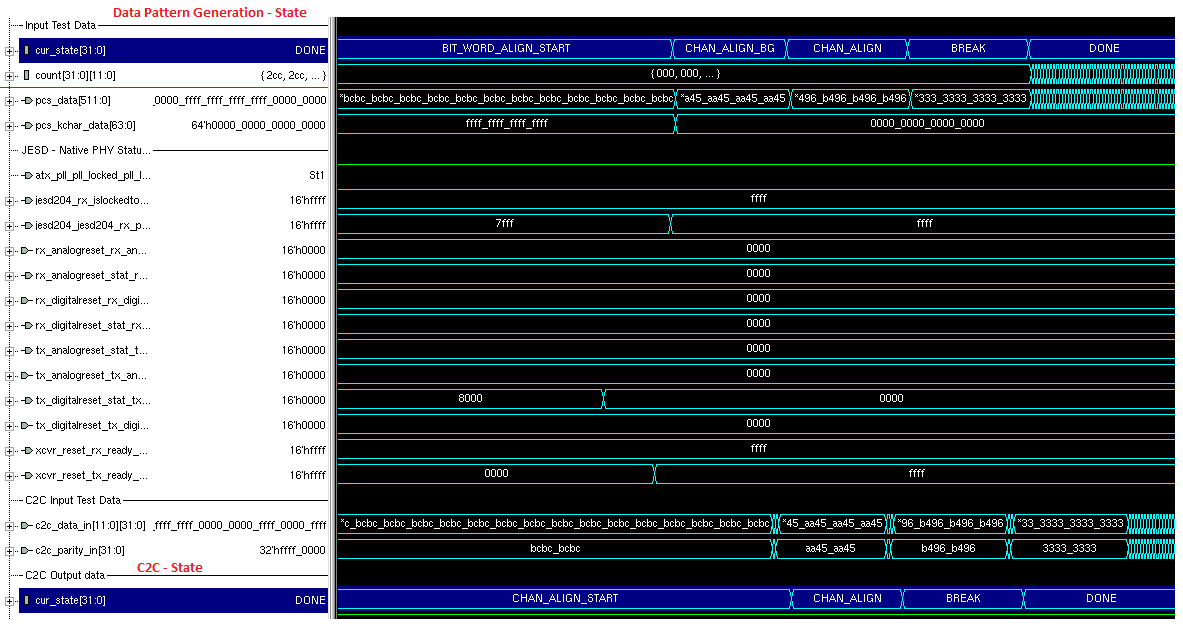1183x627 pixels.
Task: Expand the c2c_data_in[11:0][31:0] bus
Action: pyautogui.click(x=9, y=526)
